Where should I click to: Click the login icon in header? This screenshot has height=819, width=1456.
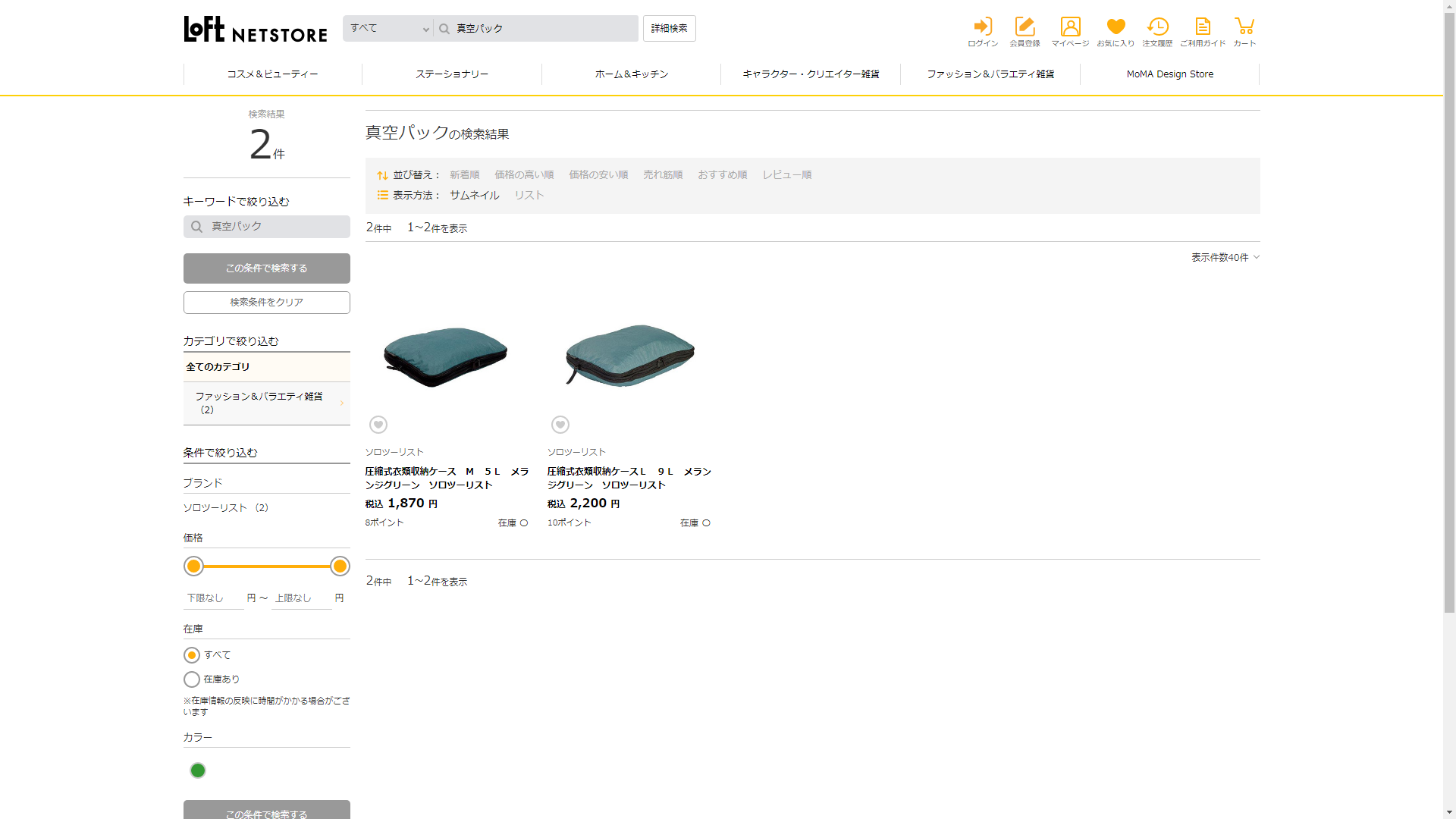(x=983, y=27)
